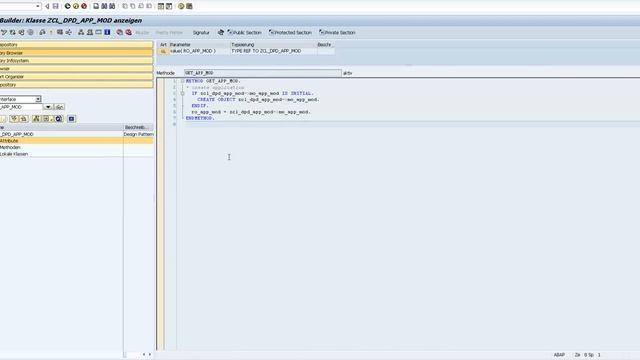Click the blue information icon
The width and height of the screenshot is (640, 360).
pyautogui.click(x=107, y=32)
